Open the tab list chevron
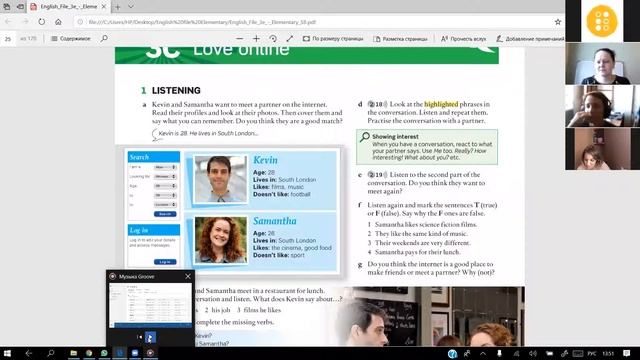This screenshot has height=360, width=640. (131, 7)
